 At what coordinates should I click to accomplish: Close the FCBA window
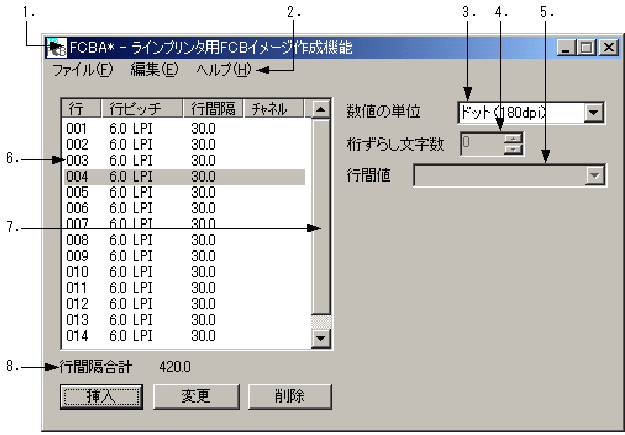tap(609, 47)
